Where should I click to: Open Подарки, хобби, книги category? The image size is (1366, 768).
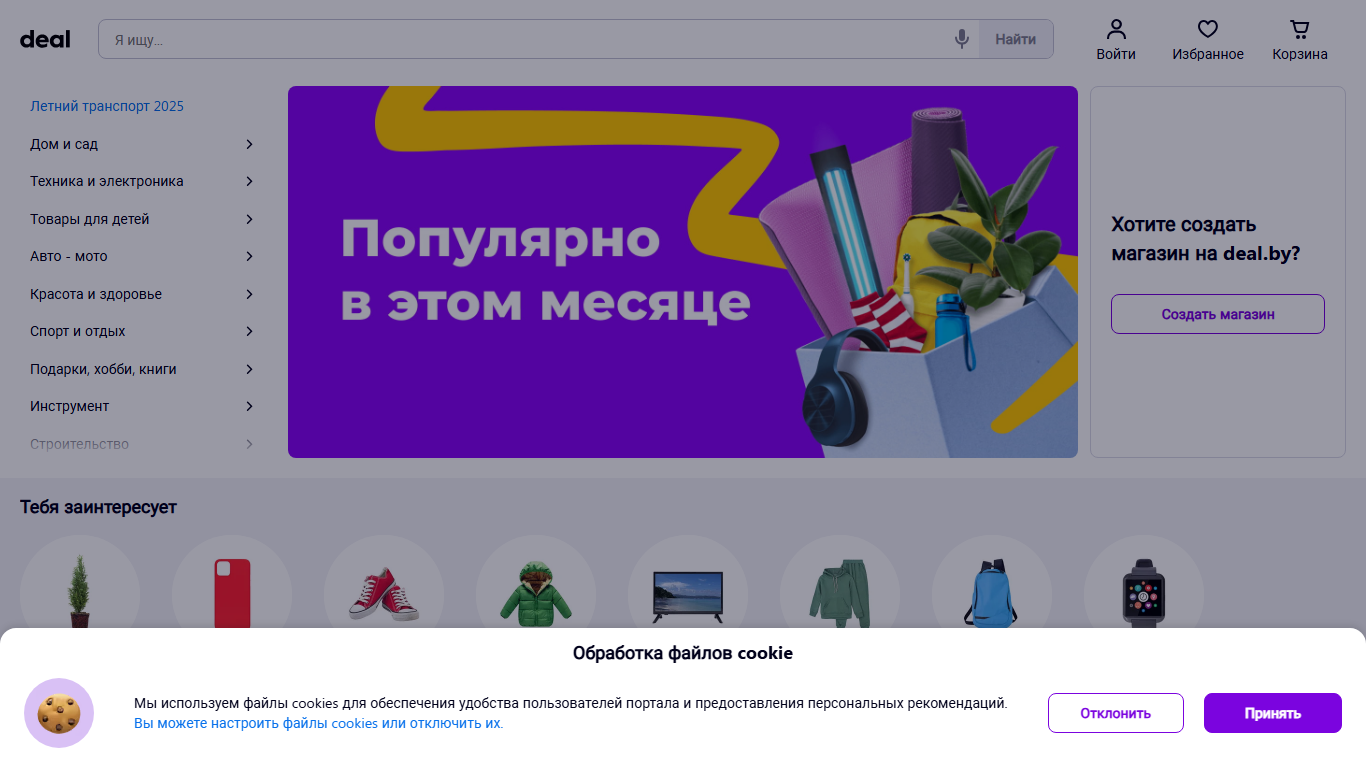pos(103,369)
